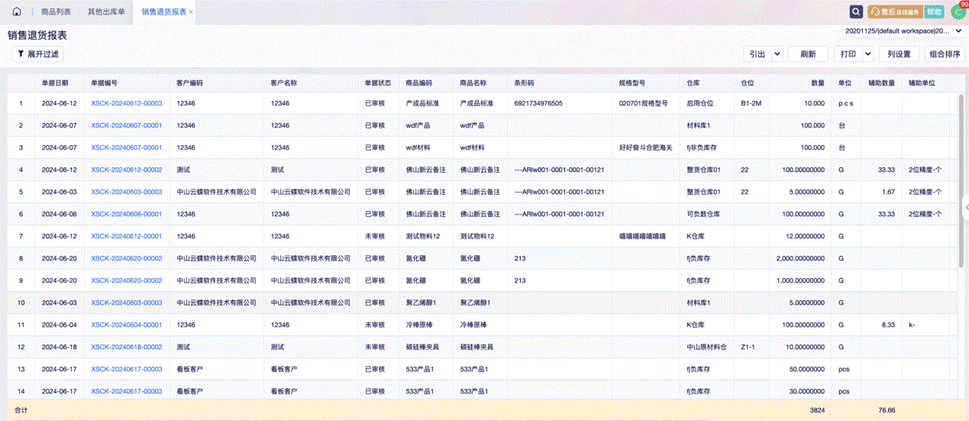Screen dimensions: 969x421
Task: Close the 销售退货报表 tab
Action: point(191,12)
